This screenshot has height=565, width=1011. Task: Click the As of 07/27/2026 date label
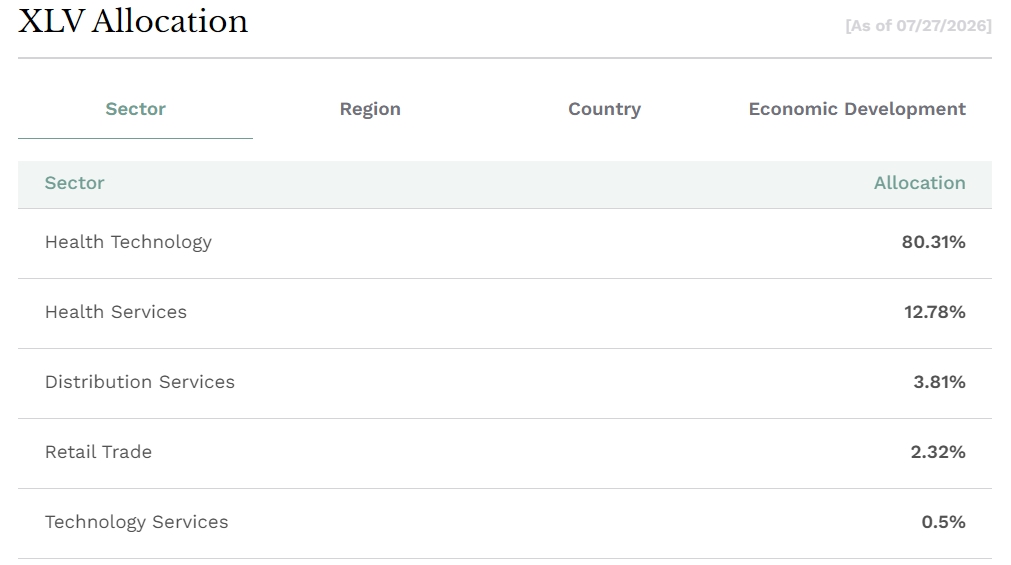tap(918, 26)
